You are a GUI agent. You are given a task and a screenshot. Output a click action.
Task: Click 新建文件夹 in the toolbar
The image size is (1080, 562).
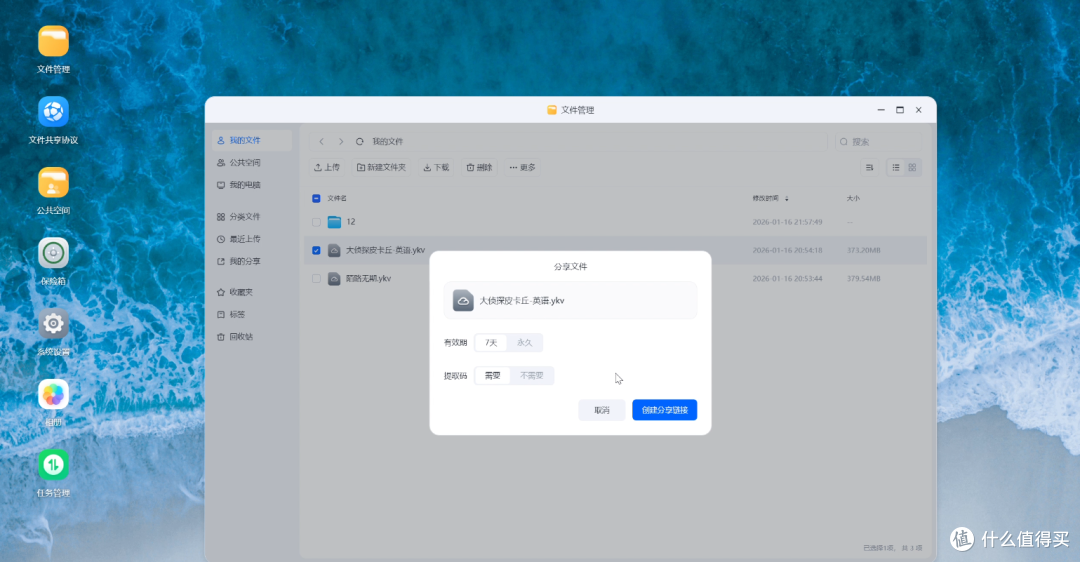click(382, 167)
